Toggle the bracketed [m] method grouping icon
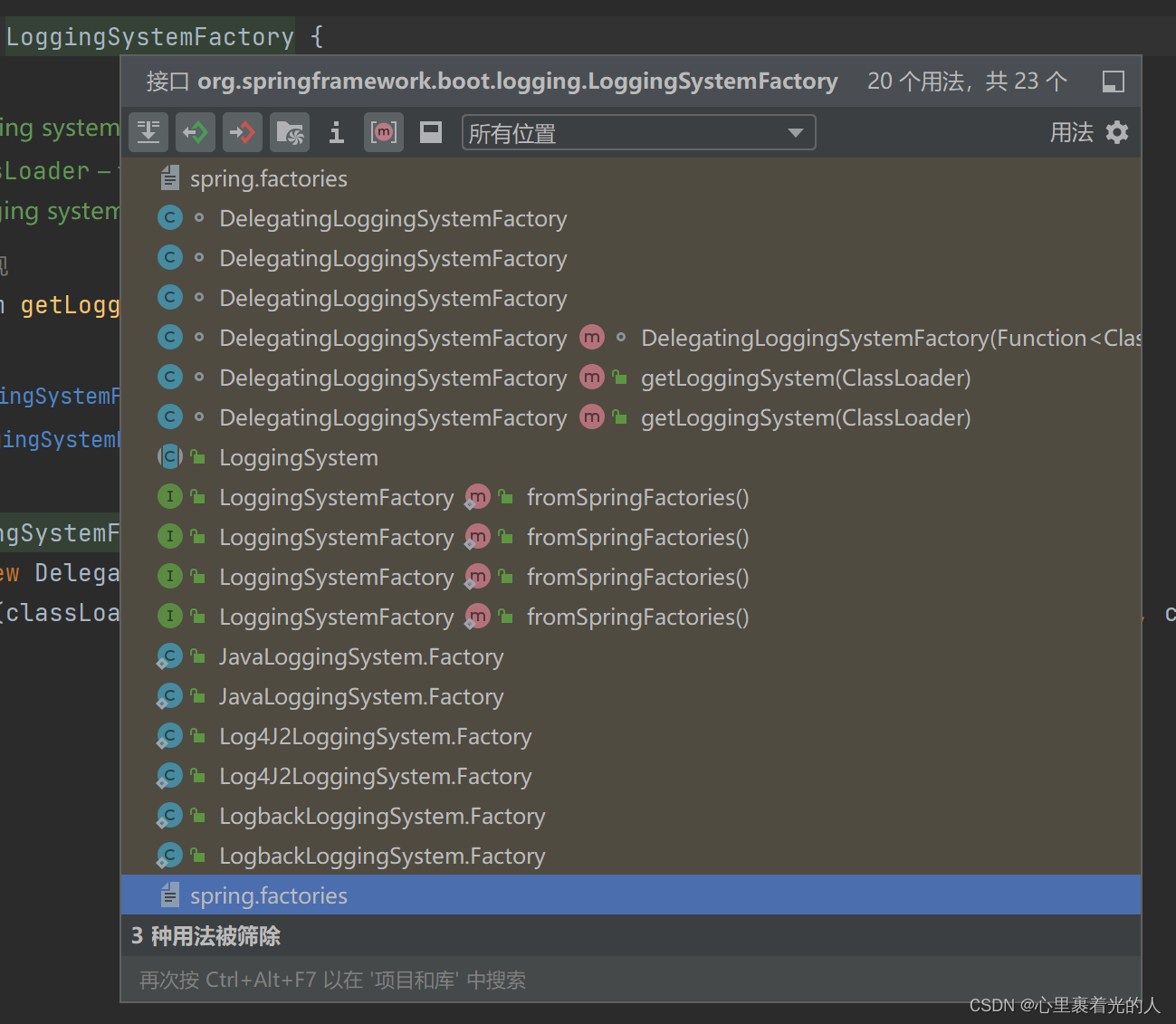The image size is (1176, 1024). coord(384,132)
